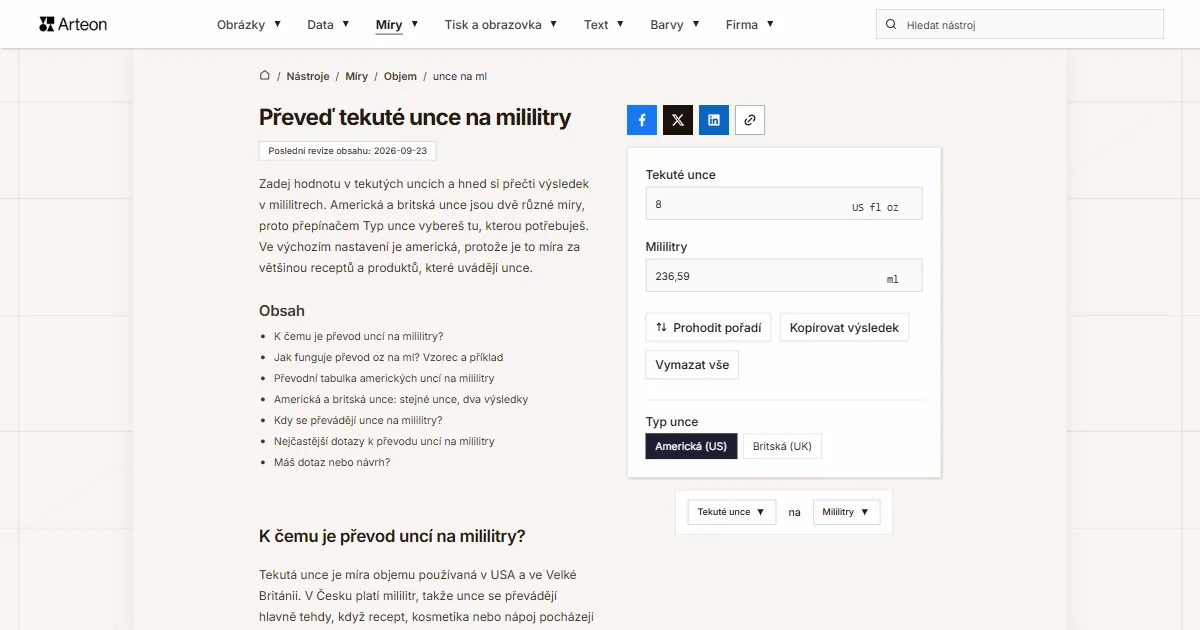This screenshot has width=1200, height=630.
Task: Click the search magnifier icon
Action: point(891,24)
